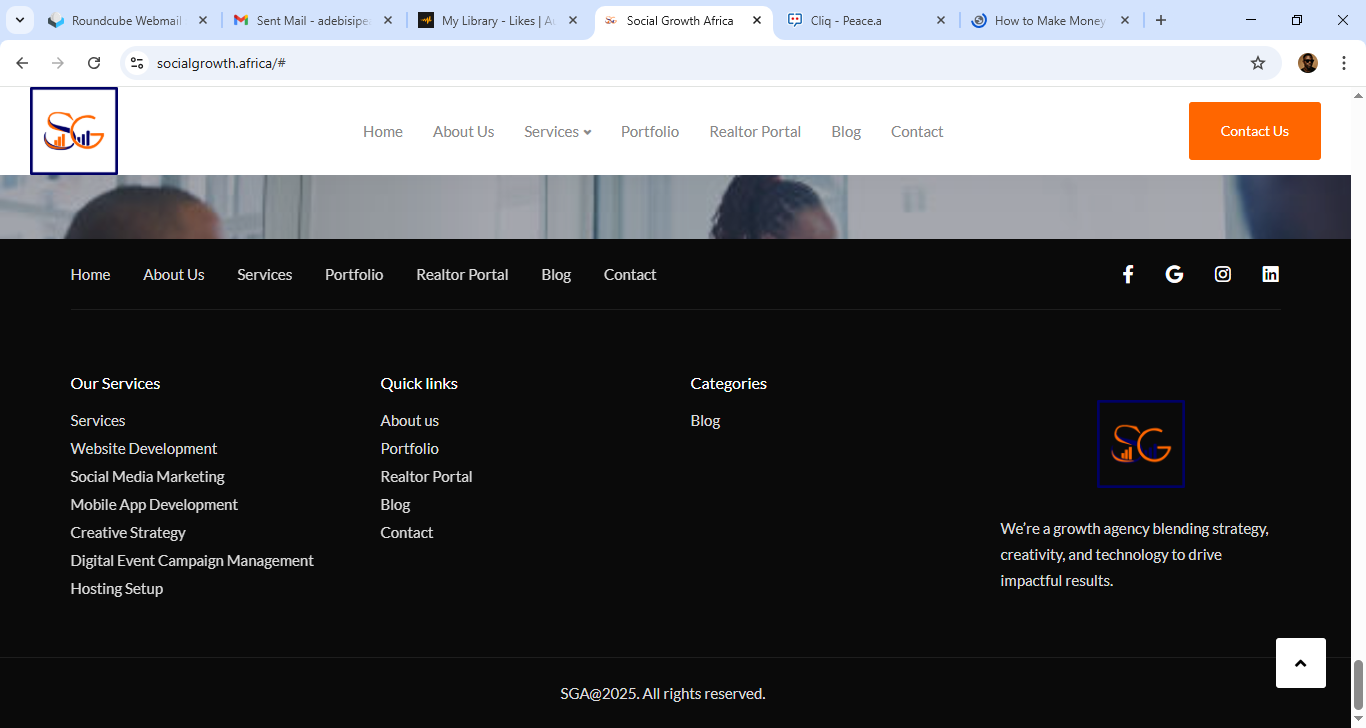Screen dimensions: 1366x728
Task: Click the scroll-to-top arrow button
Action: click(x=1300, y=663)
